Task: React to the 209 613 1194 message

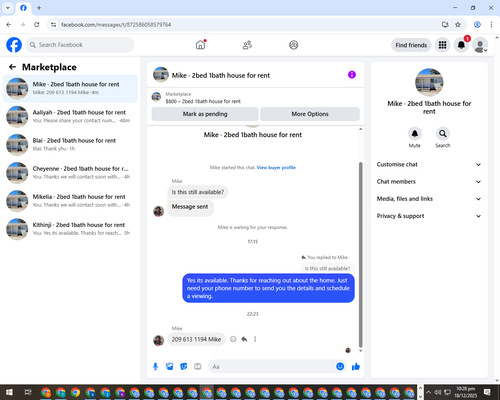Action: click(x=233, y=339)
